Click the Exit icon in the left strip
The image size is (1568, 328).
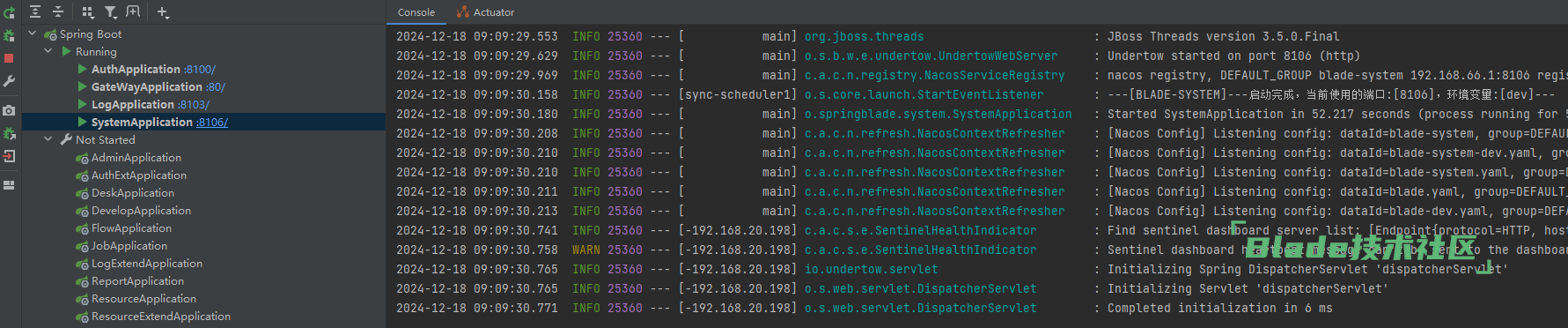tap(9, 156)
